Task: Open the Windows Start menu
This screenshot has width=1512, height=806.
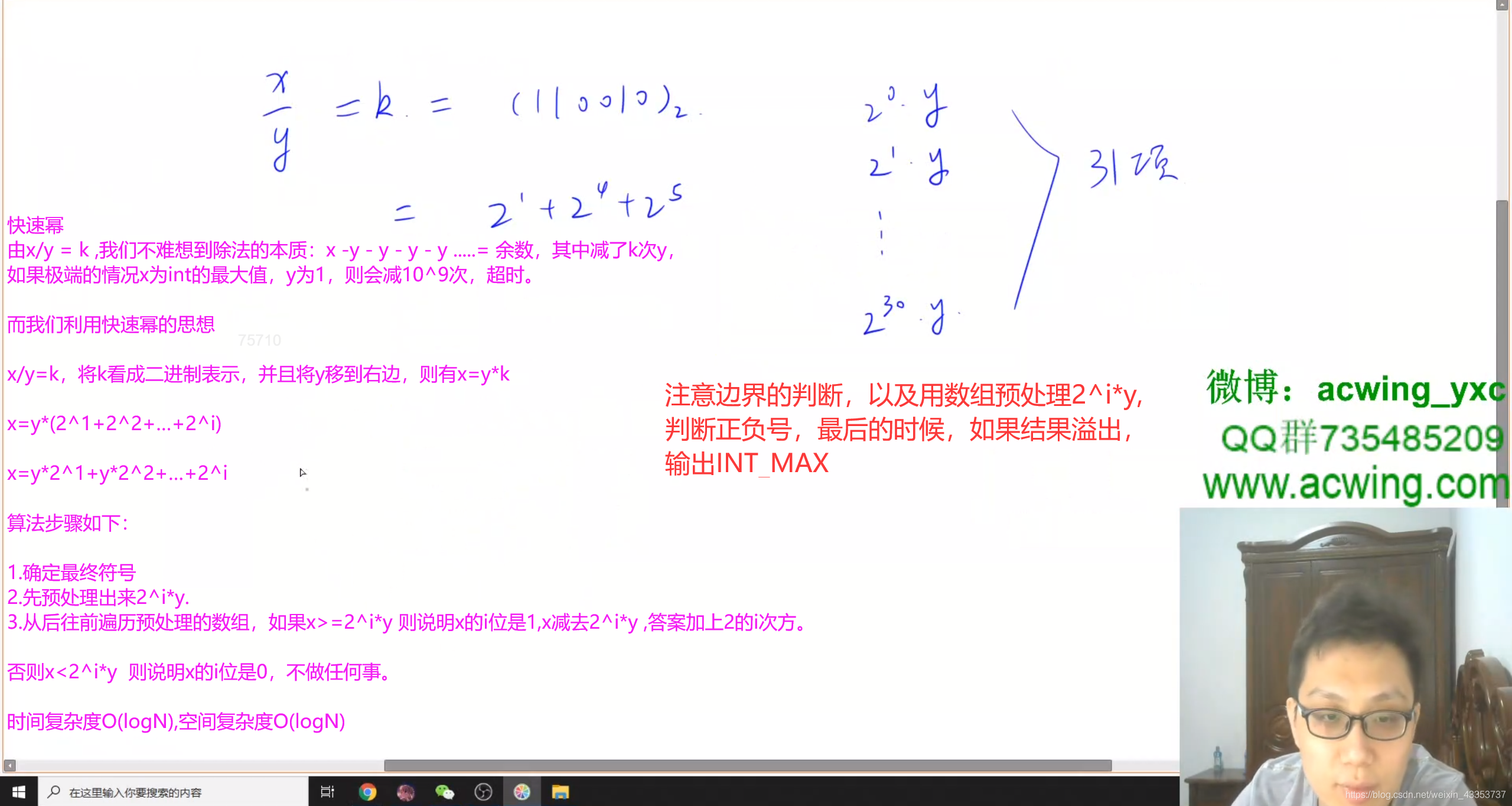Action: coord(18,792)
